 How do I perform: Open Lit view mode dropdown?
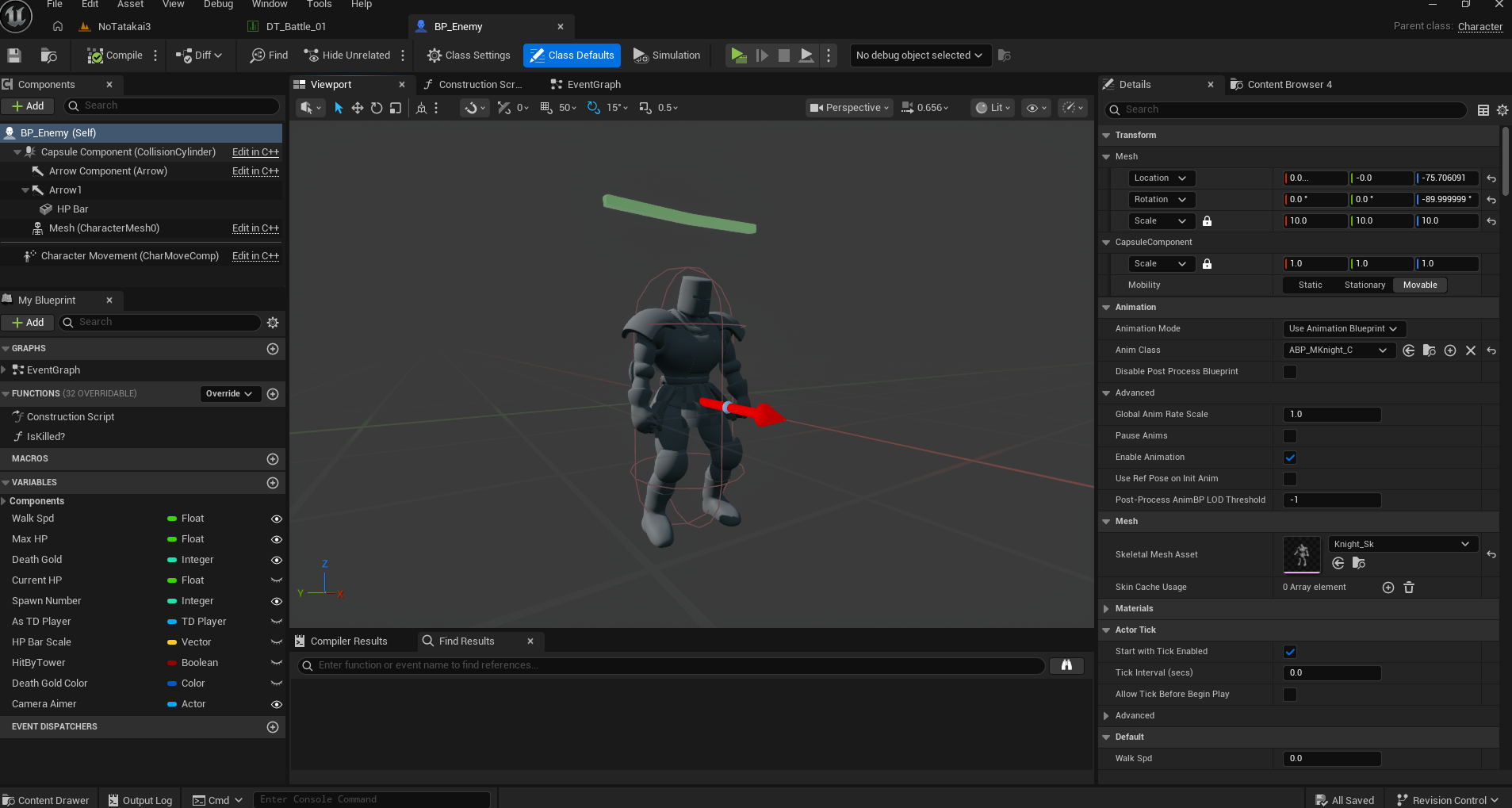[993, 108]
